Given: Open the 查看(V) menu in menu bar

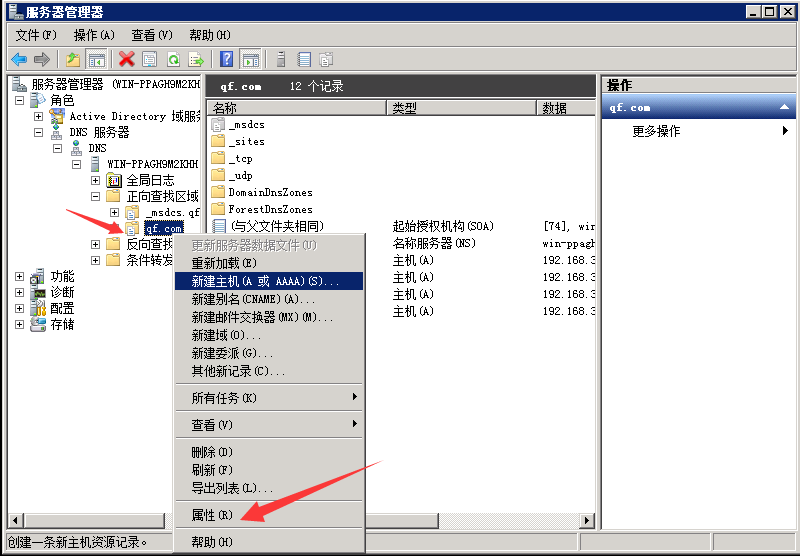Looking at the screenshot, I should tap(152, 35).
